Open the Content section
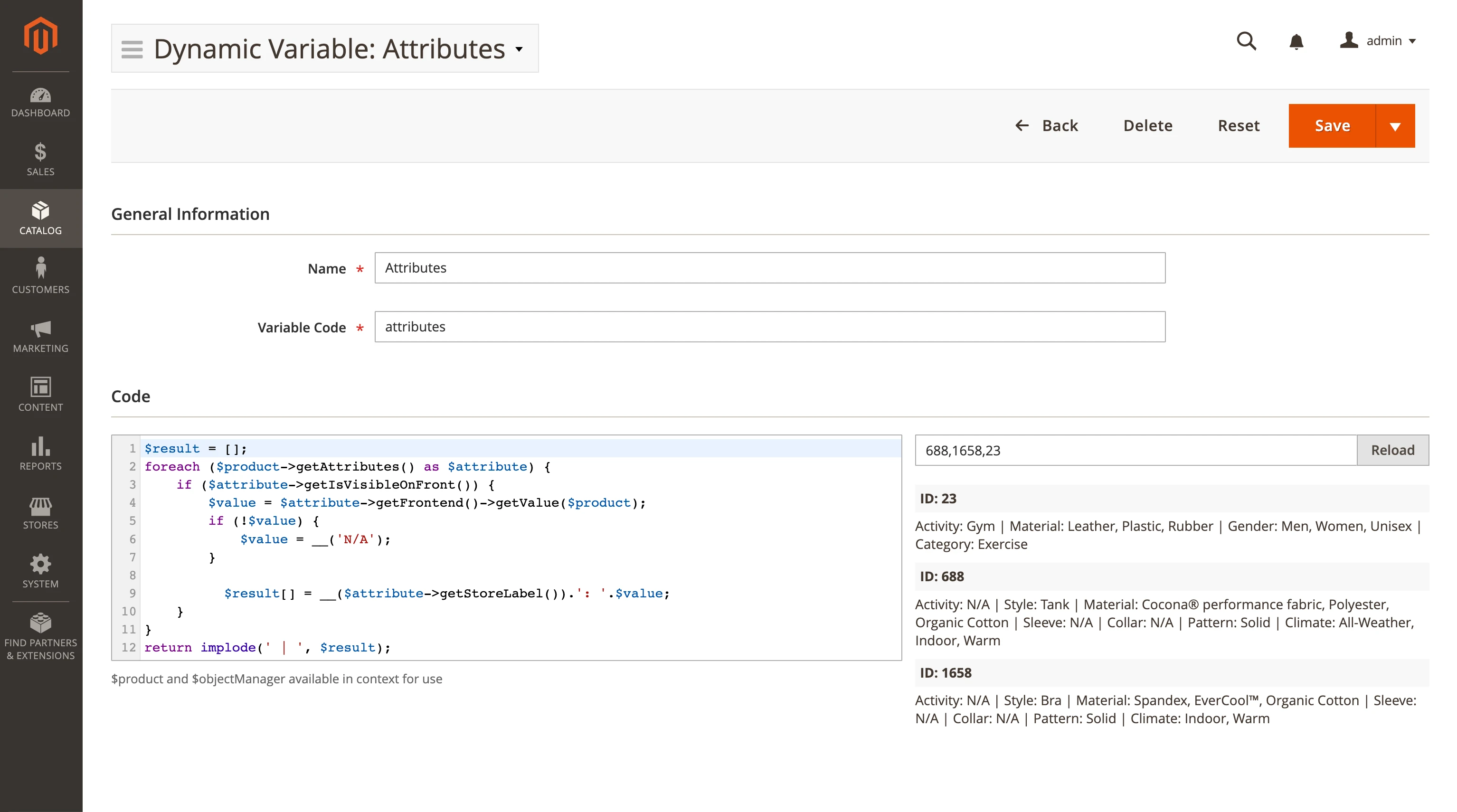The width and height of the screenshot is (1457, 812). point(40,395)
